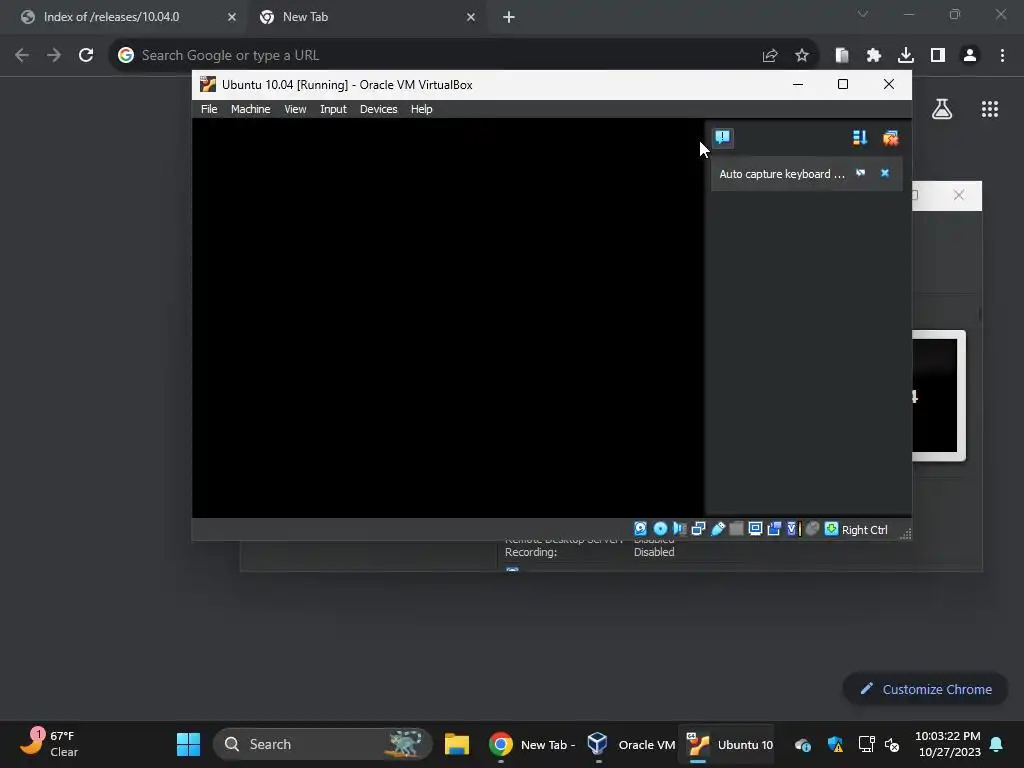
Task: Expand the Auto capture keyboard notification details
Action: [861, 173]
